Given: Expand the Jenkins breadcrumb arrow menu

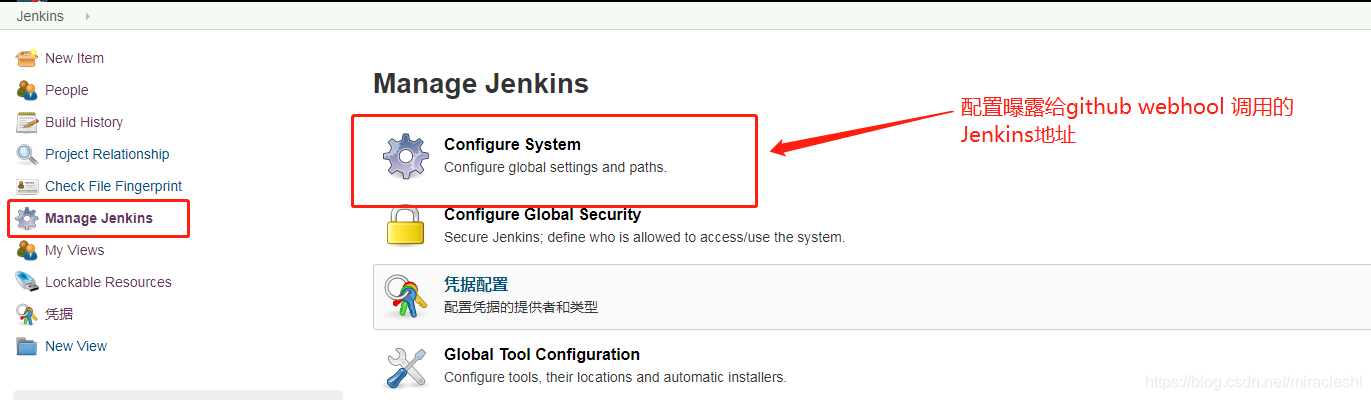Looking at the screenshot, I should coord(87,16).
